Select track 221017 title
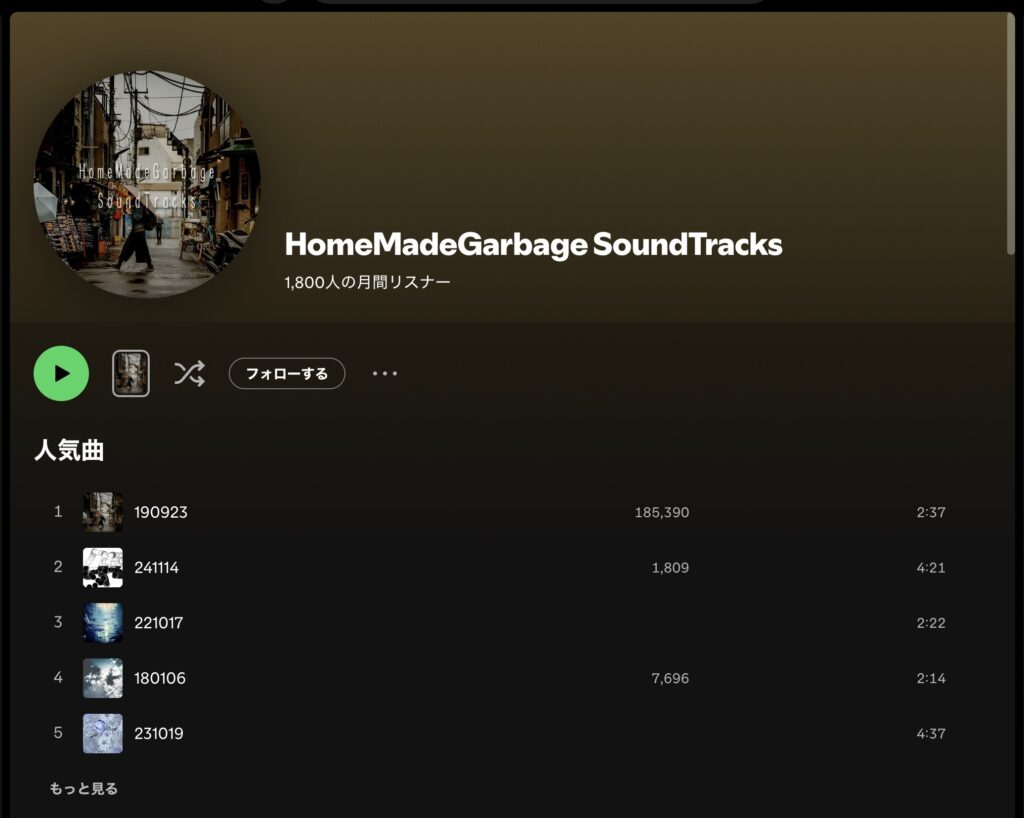This screenshot has width=1024, height=818. pyautogui.click(x=159, y=623)
